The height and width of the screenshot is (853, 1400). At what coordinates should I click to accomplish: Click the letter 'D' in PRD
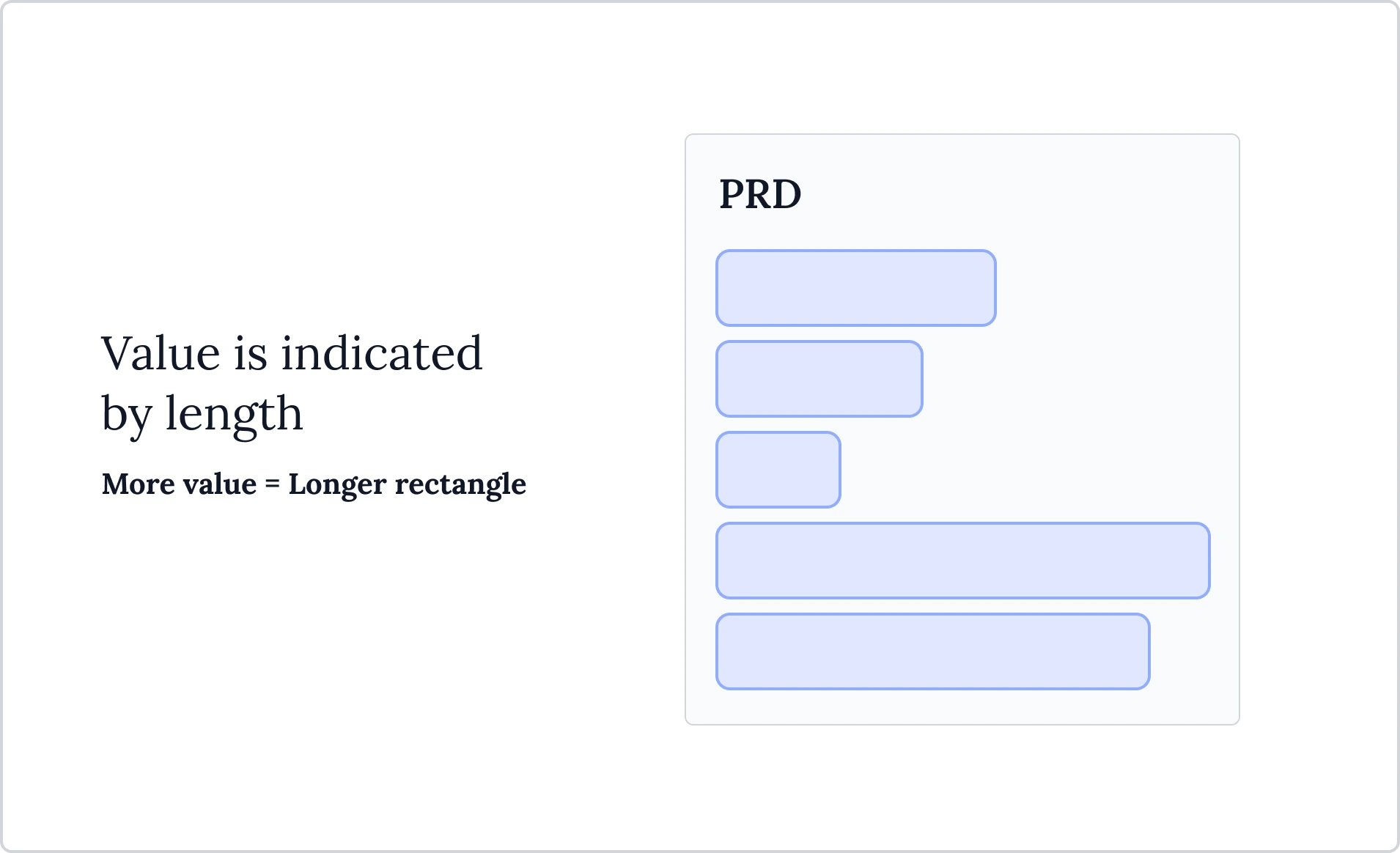tap(786, 194)
